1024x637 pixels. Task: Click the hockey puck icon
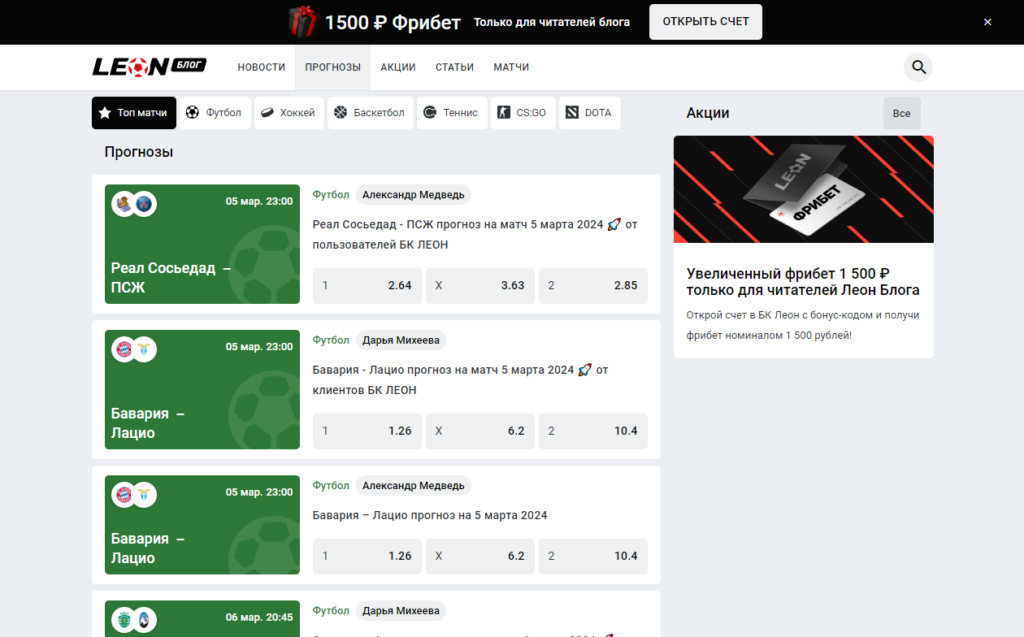(x=267, y=112)
